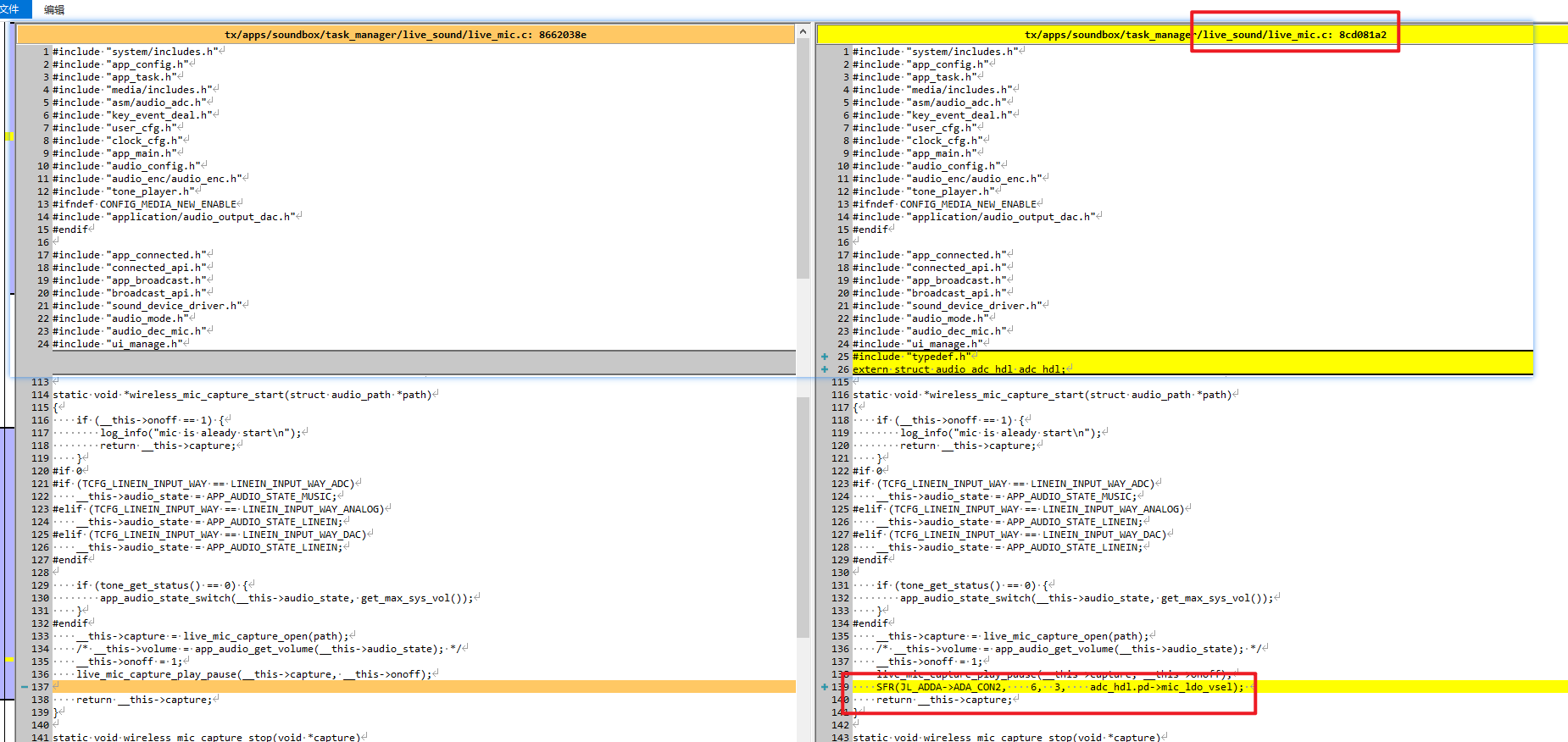Click right pane line 116 wireless_mic_capture_start declaration

(1043, 395)
